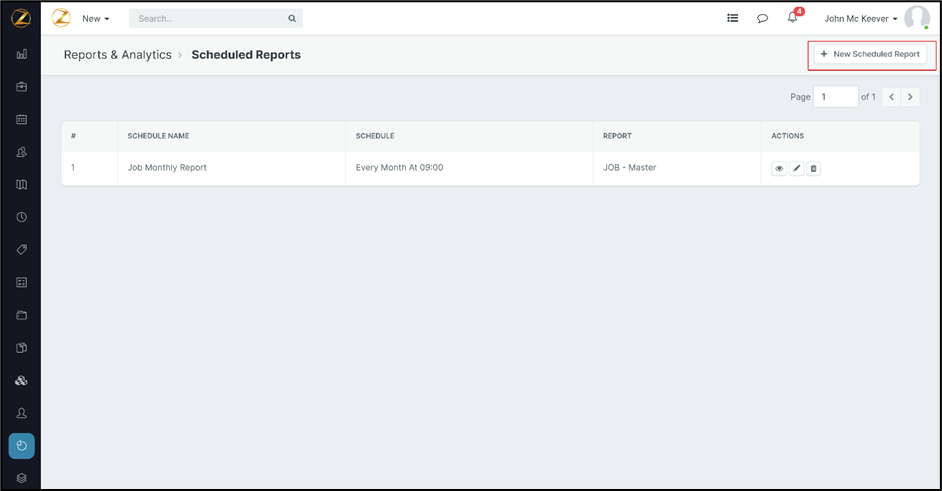Open the map sidebar icon
This screenshot has height=491, width=942.
22,185
